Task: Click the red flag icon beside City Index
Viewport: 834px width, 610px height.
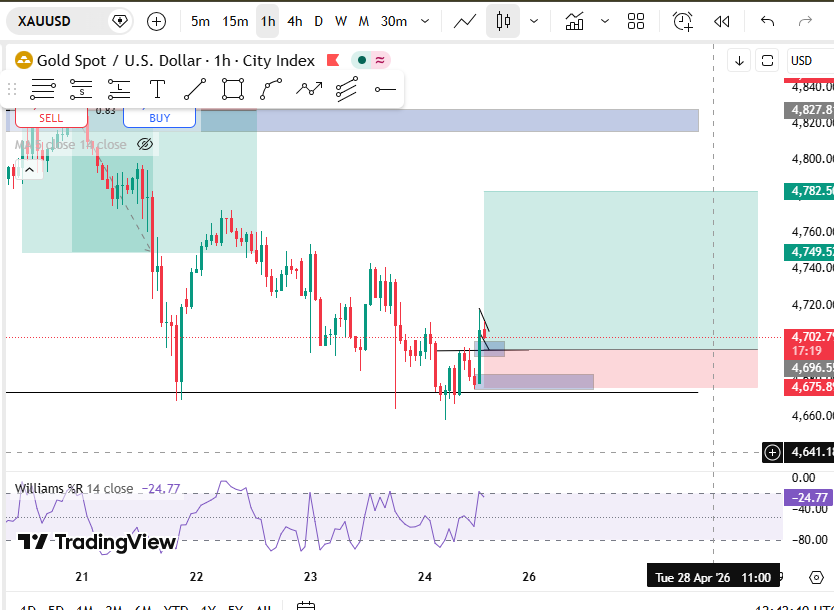Action: click(x=333, y=60)
